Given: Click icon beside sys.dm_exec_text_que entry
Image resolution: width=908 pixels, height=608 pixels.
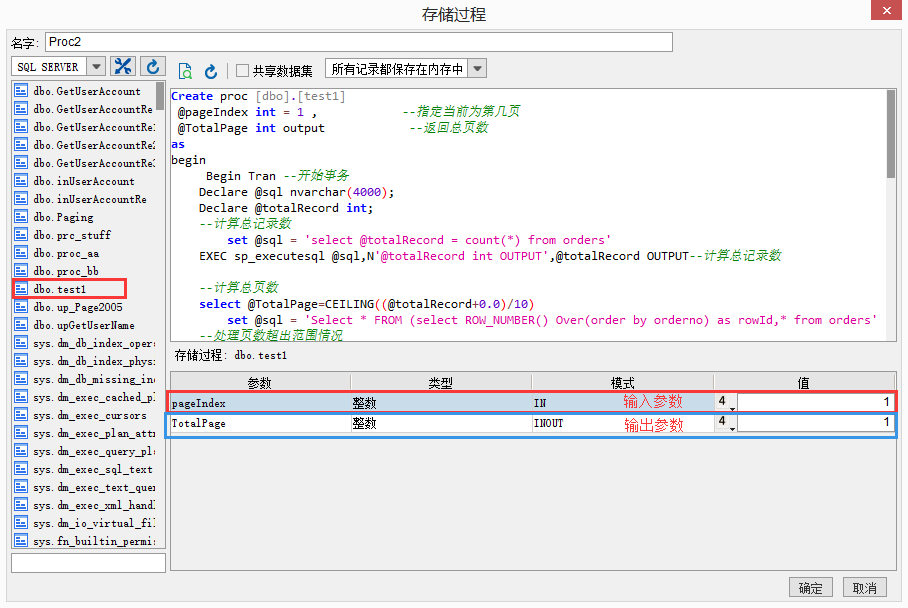Looking at the screenshot, I should click(21, 486).
